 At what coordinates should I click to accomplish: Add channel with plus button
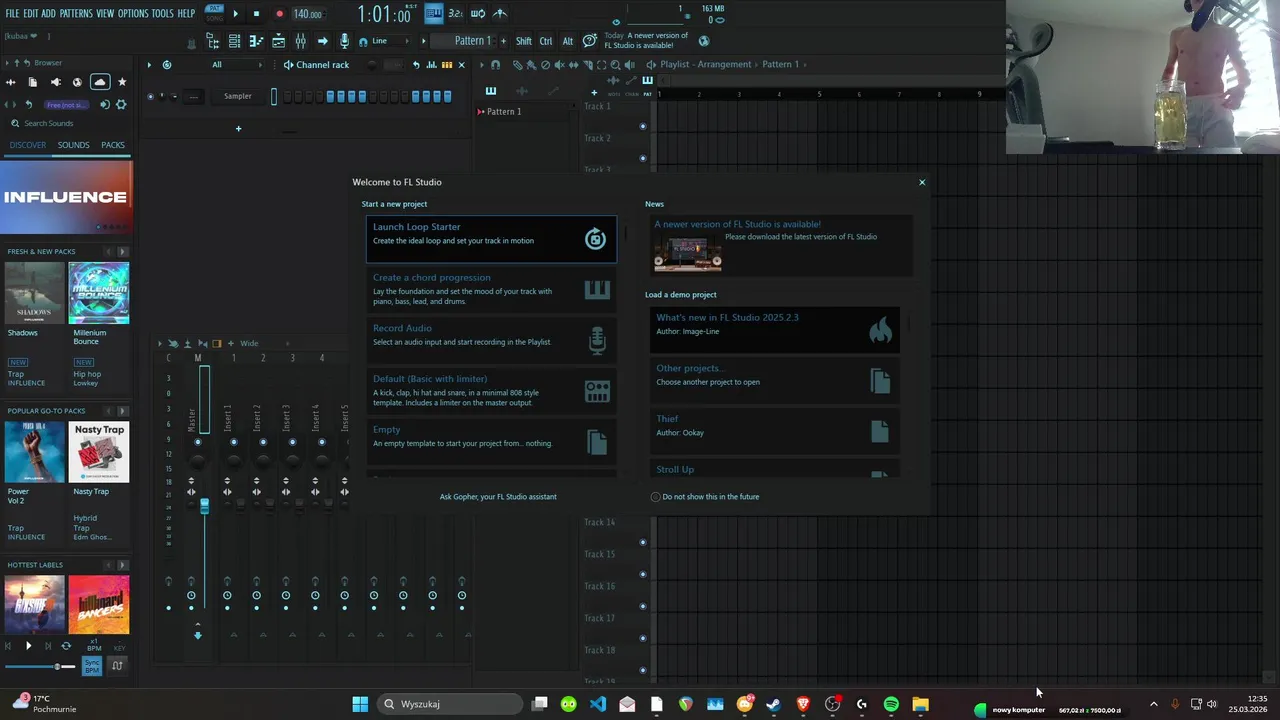[238, 128]
